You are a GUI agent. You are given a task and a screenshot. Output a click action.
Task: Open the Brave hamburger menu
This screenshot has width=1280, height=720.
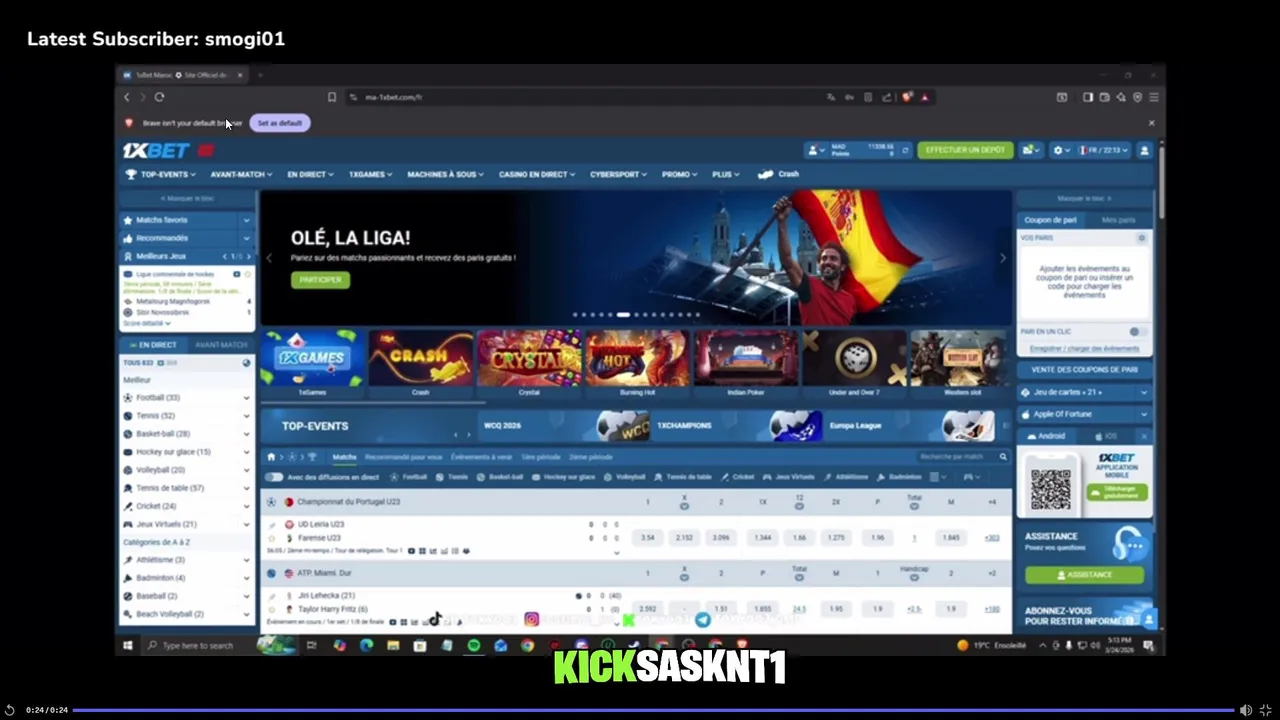click(1153, 97)
